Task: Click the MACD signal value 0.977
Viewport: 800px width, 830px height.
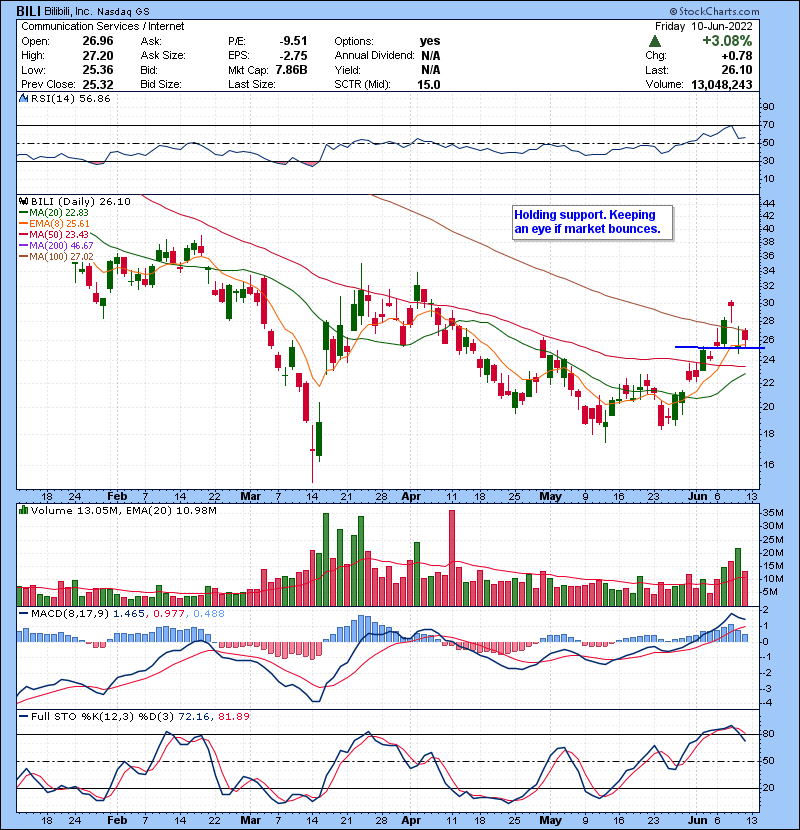Action: 169,614
